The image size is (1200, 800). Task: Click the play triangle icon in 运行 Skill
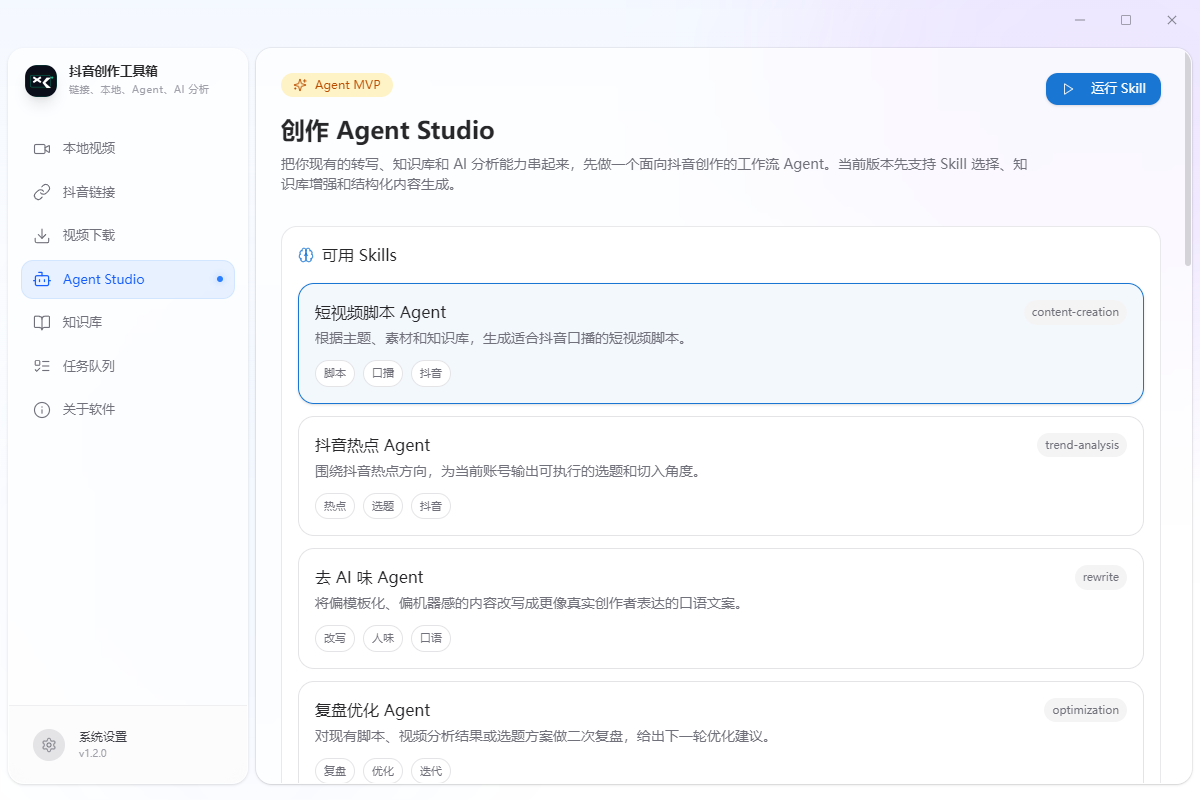(x=1069, y=89)
